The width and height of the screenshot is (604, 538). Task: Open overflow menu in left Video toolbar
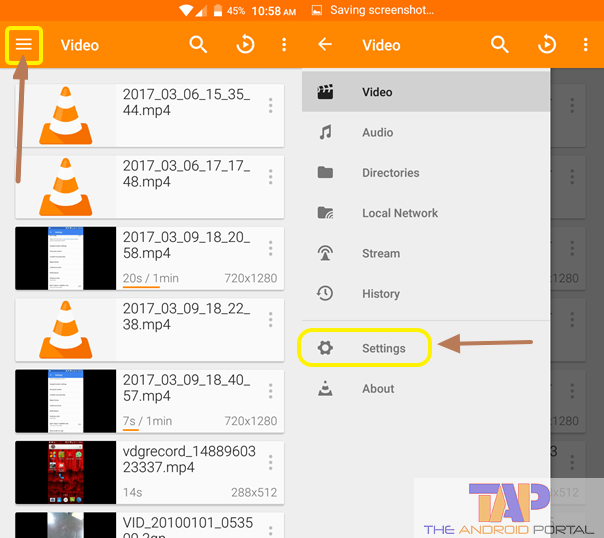[x=284, y=45]
